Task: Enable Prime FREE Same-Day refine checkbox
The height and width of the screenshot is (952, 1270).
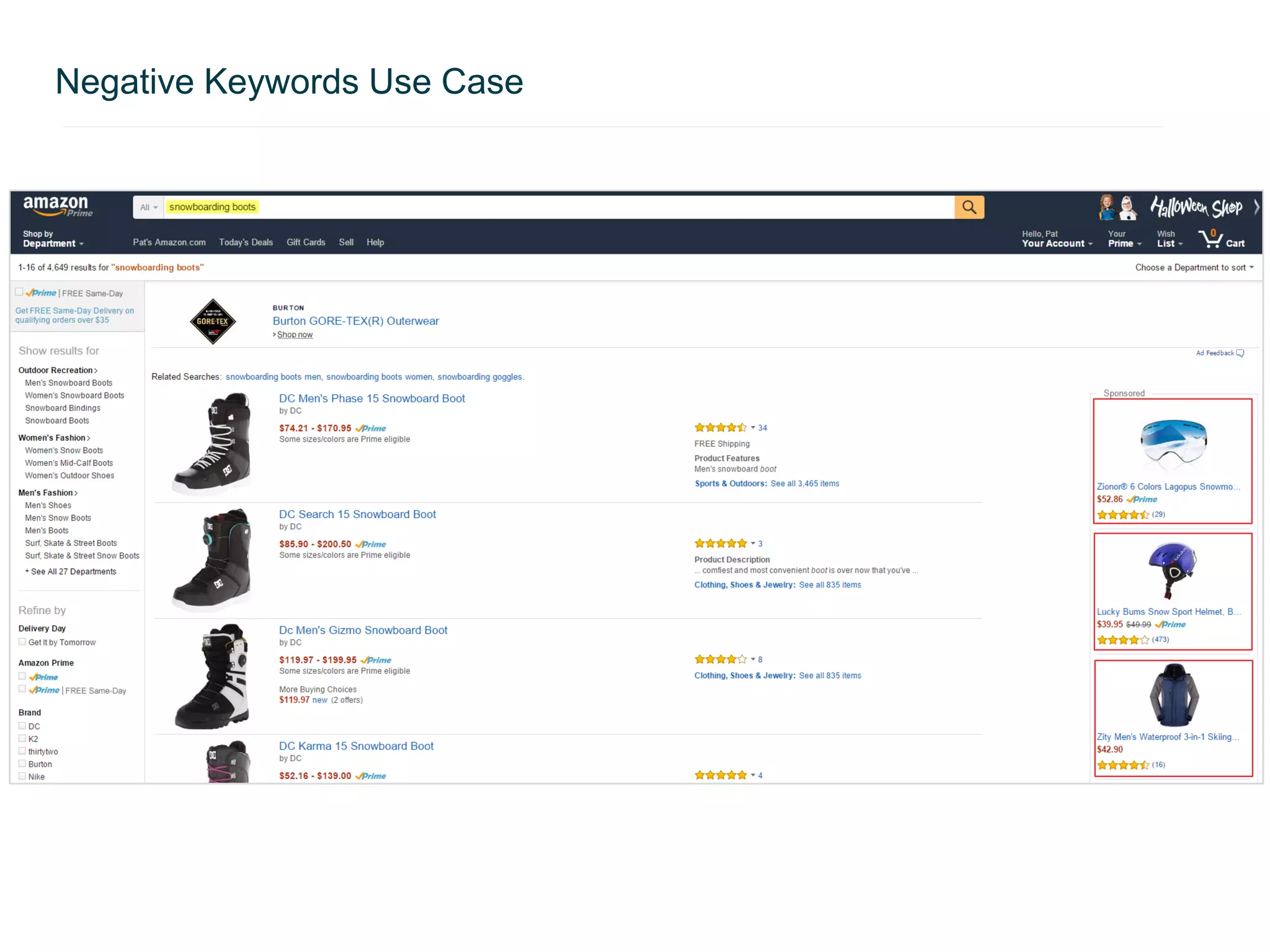Action: (x=22, y=690)
